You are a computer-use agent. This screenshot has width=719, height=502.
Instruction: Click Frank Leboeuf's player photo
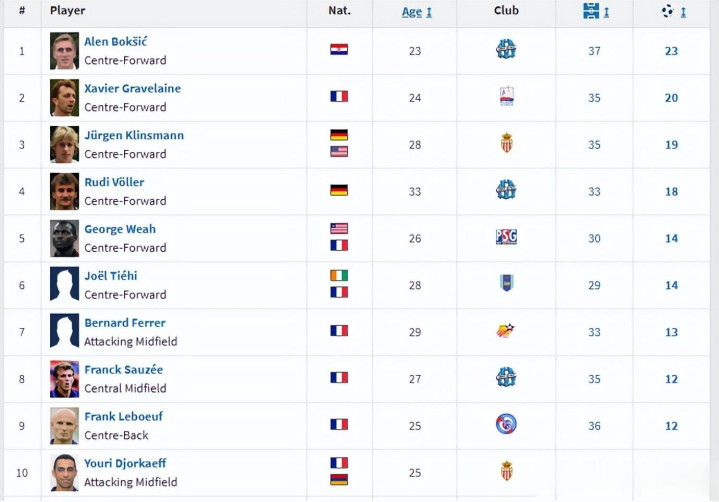64,424
